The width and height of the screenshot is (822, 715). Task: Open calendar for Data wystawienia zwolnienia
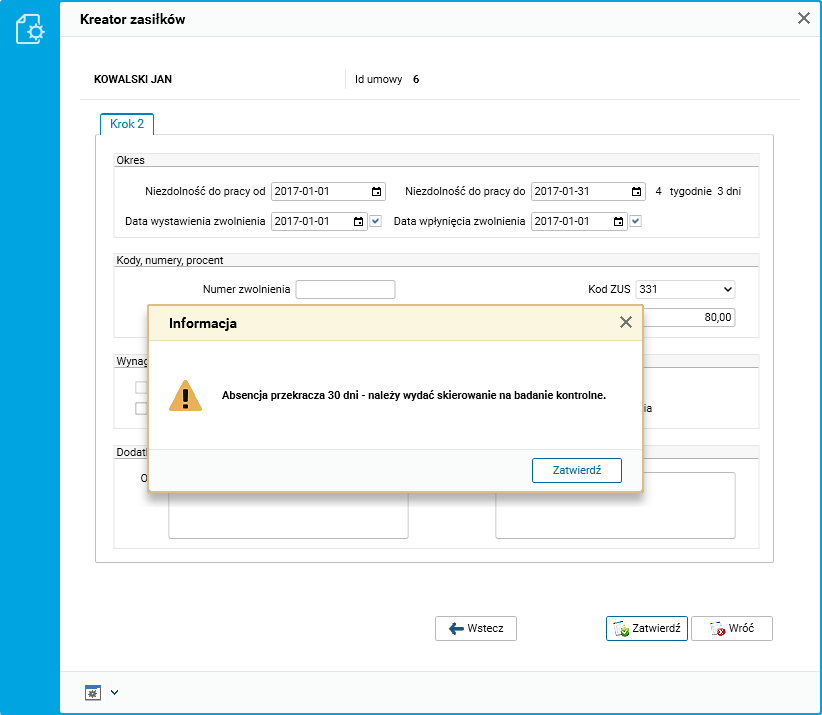click(x=360, y=222)
